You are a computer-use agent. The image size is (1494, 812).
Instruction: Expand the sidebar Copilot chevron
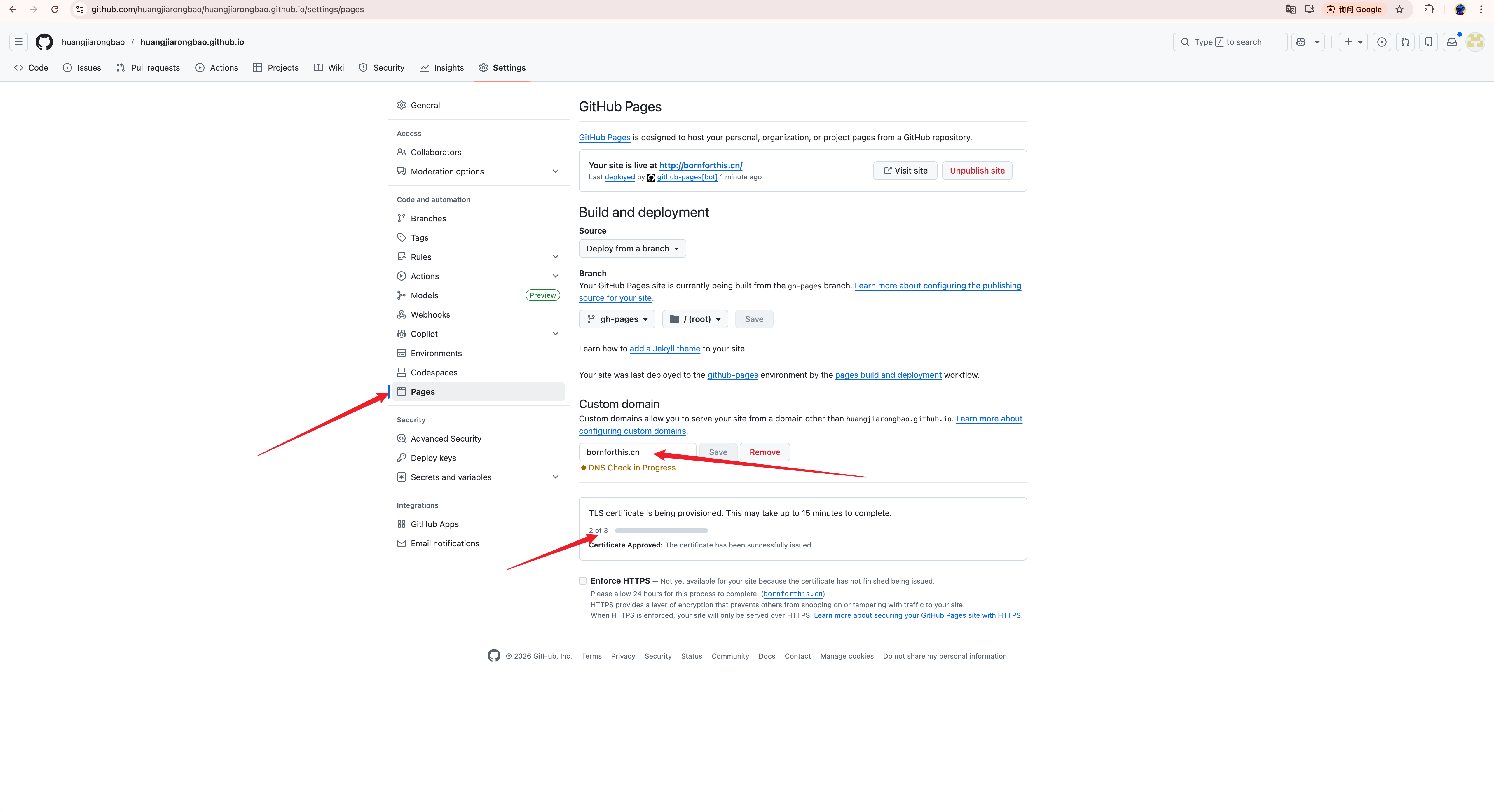point(556,334)
